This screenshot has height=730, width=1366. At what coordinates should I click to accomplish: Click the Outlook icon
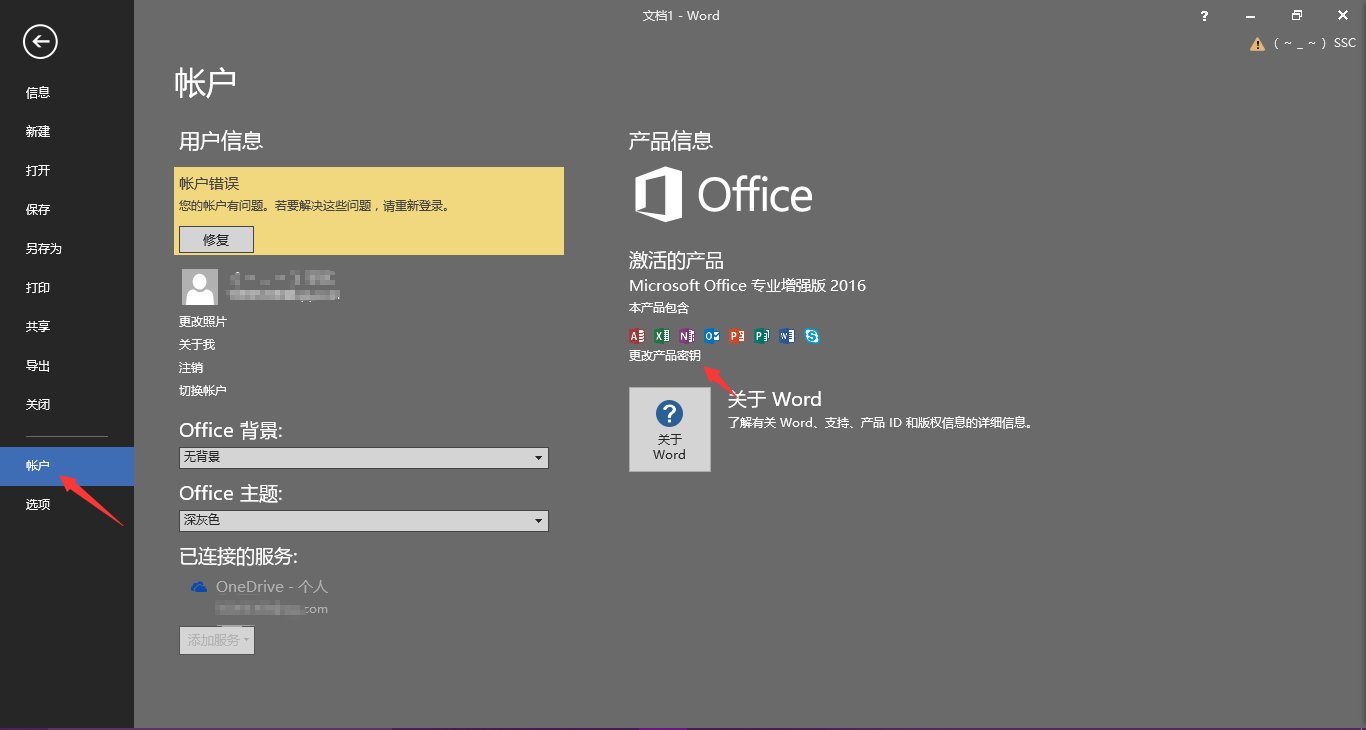point(711,336)
